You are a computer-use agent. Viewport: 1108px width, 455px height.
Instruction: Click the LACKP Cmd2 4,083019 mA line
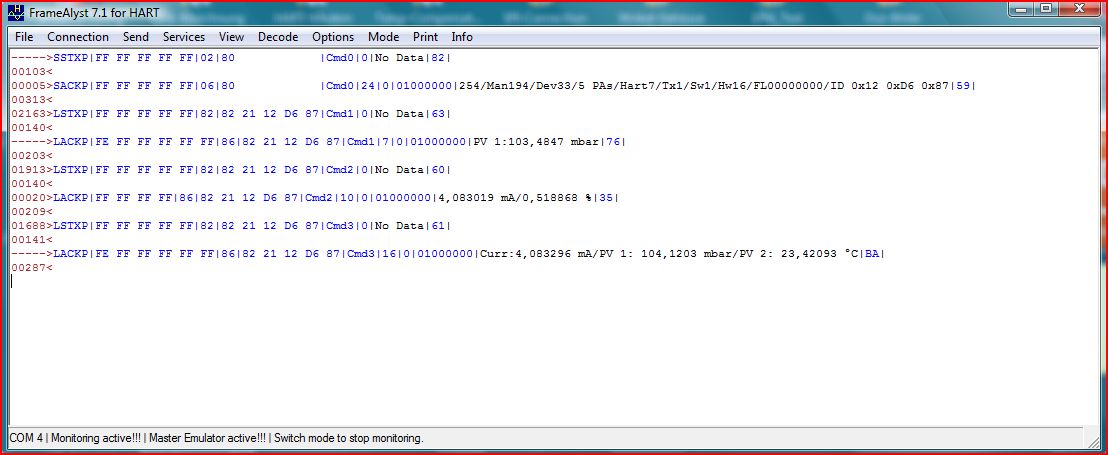[x=315, y=198]
